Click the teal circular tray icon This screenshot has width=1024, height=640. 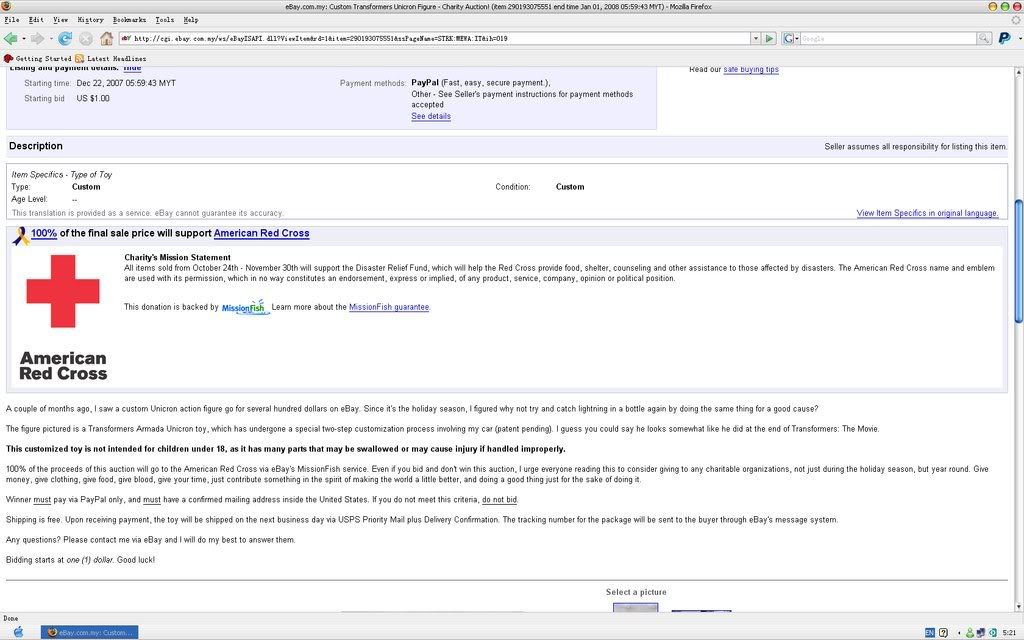click(x=993, y=632)
